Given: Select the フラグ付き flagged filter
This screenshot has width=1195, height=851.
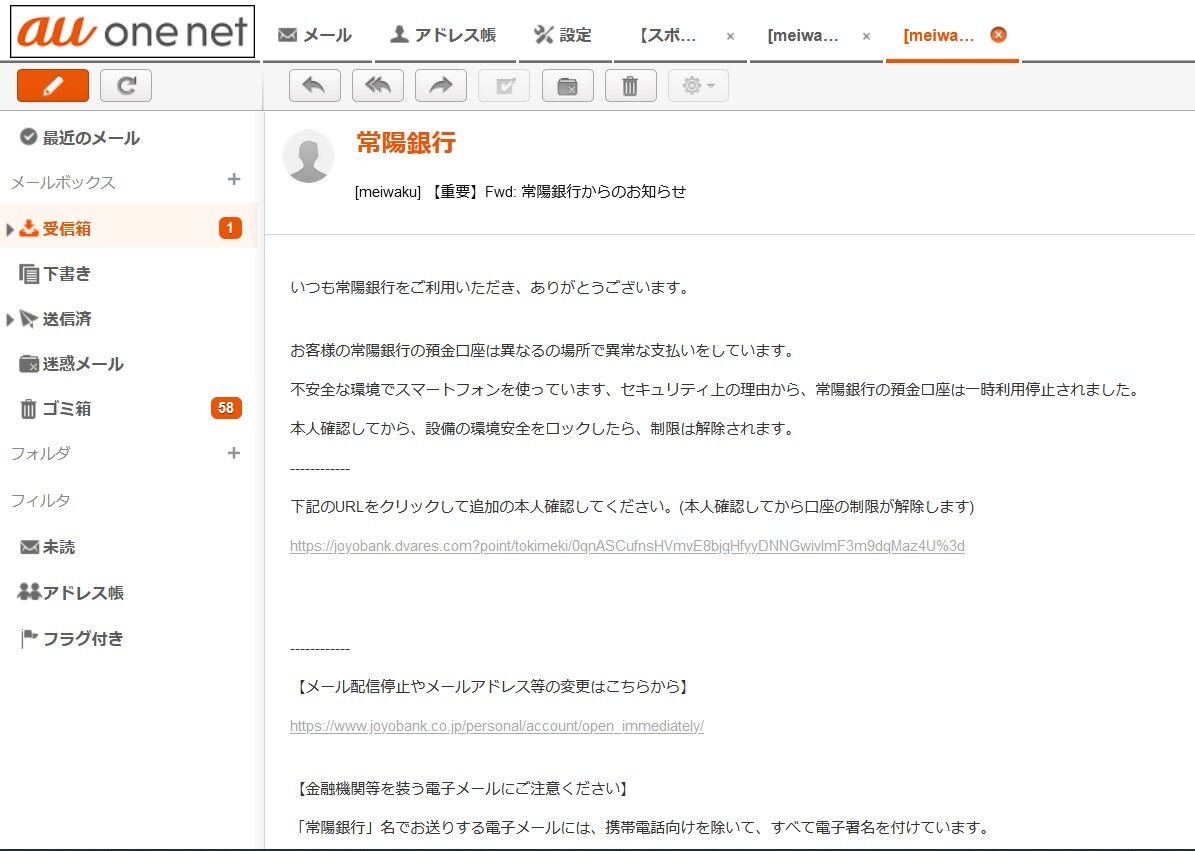Looking at the screenshot, I should tap(72, 638).
